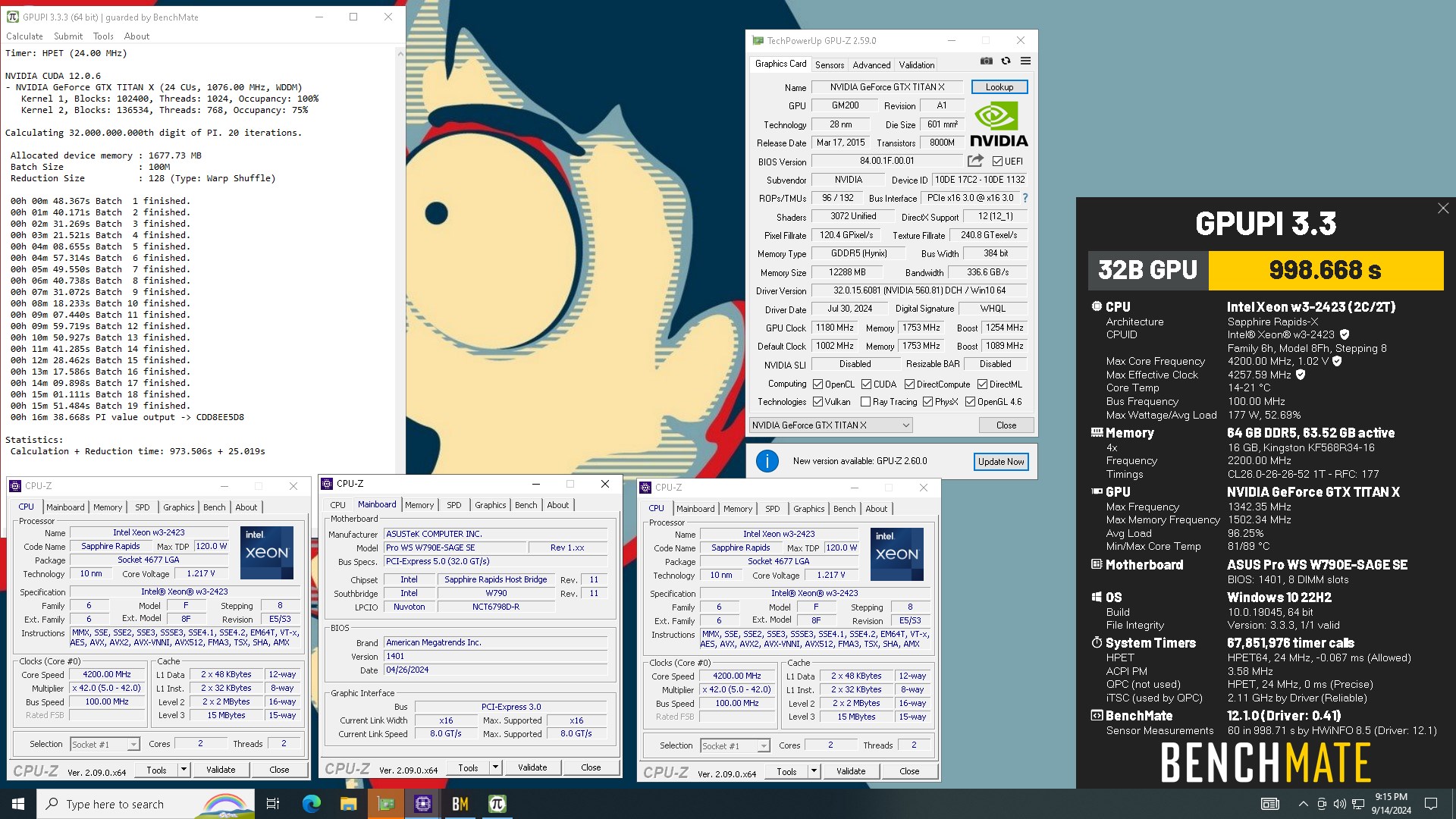Open the Bench tab in left CPU-Z window
This screenshot has width=1456, height=819.
pos(215,507)
